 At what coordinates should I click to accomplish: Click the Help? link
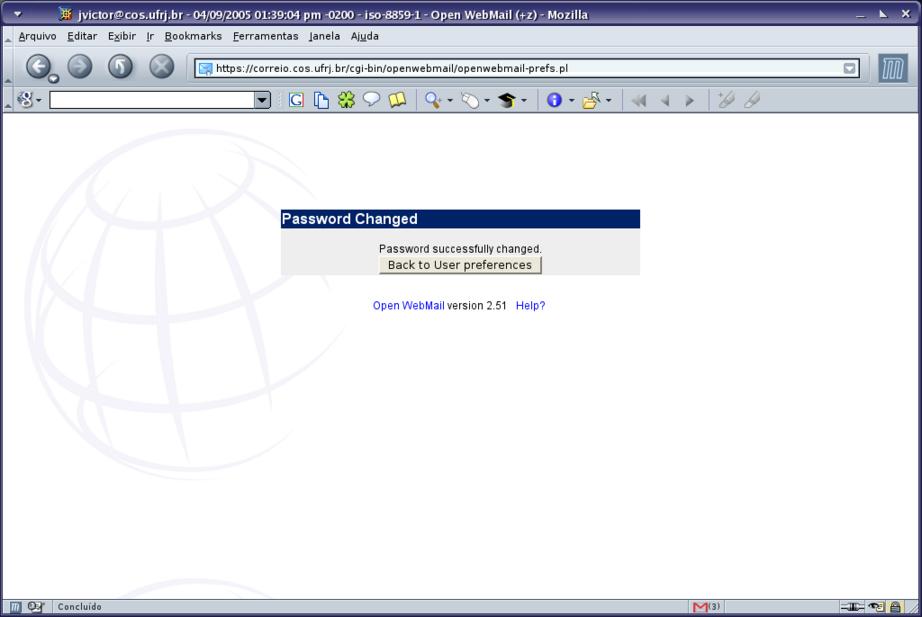click(x=530, y=306)
